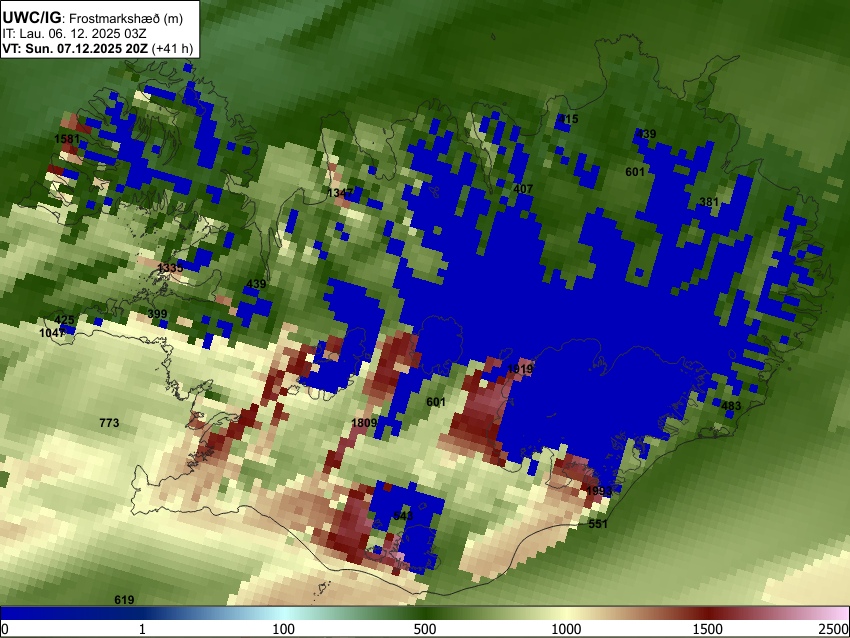Image resolution: width=850 pixels, height=638 pixels.
Task: Click the map value 1047
Action: [x=52, y=333]
